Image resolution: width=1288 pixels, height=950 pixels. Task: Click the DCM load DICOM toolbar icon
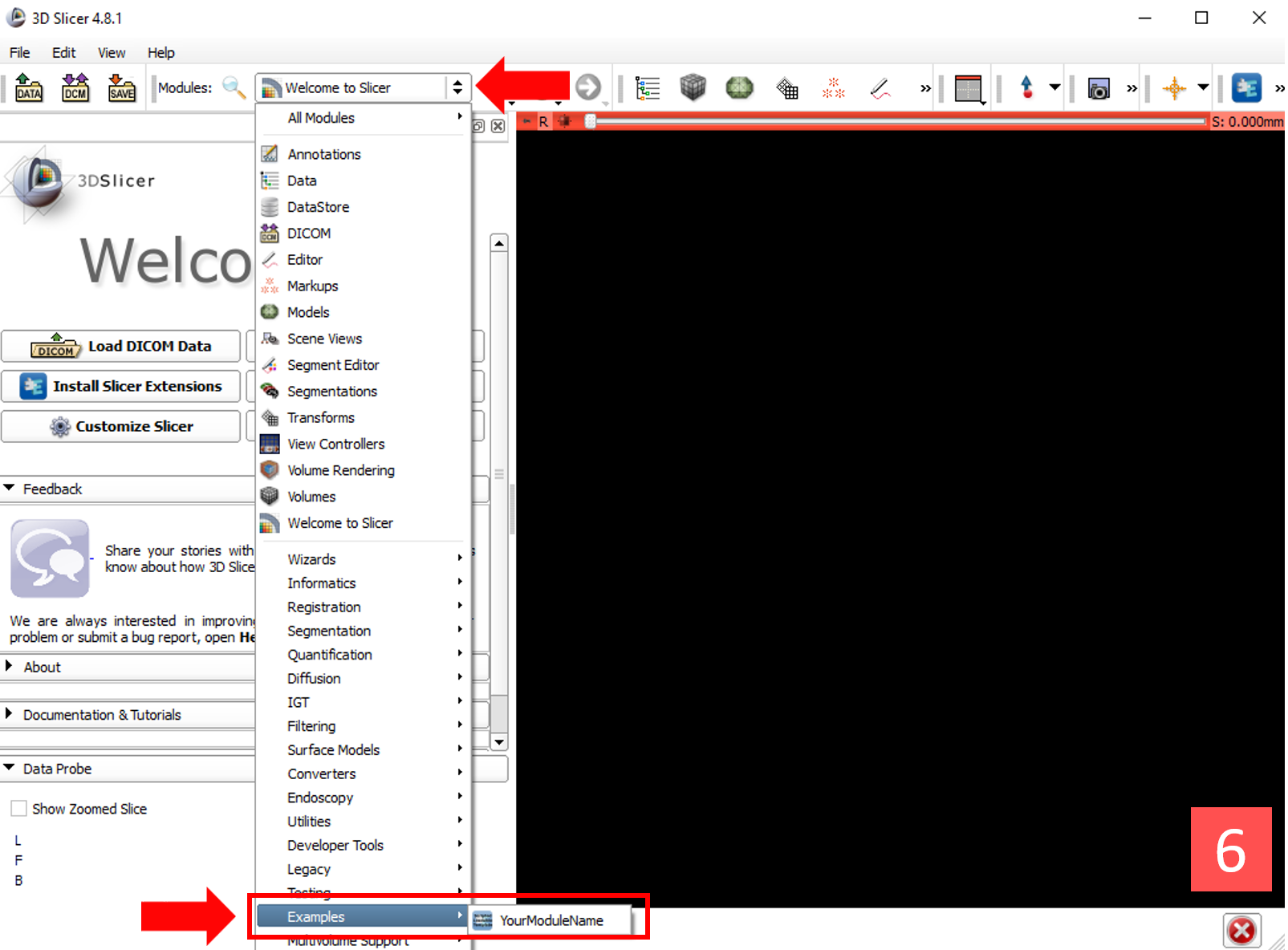75,87
